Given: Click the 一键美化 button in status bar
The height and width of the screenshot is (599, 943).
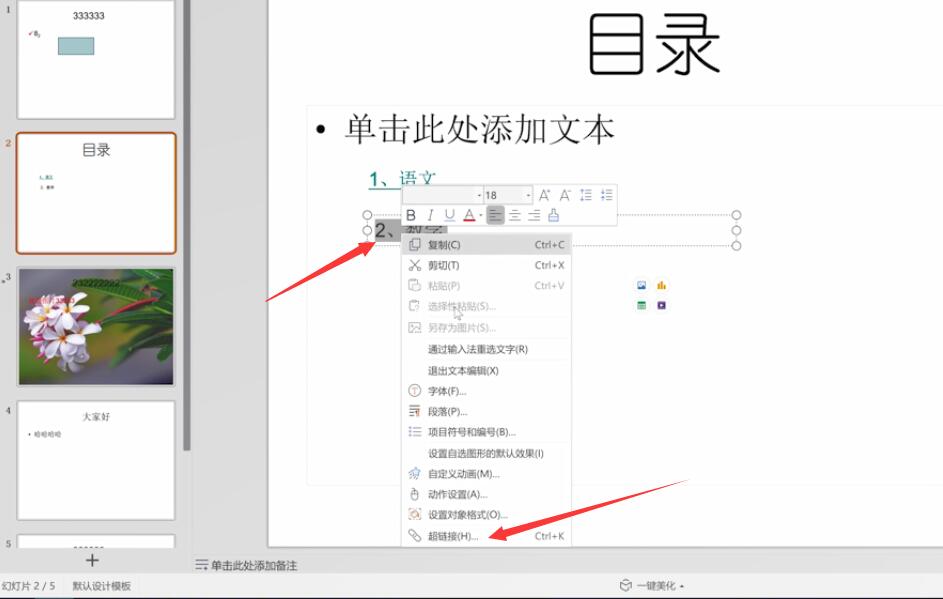Looking at the screenshot, I should point(652,586).
